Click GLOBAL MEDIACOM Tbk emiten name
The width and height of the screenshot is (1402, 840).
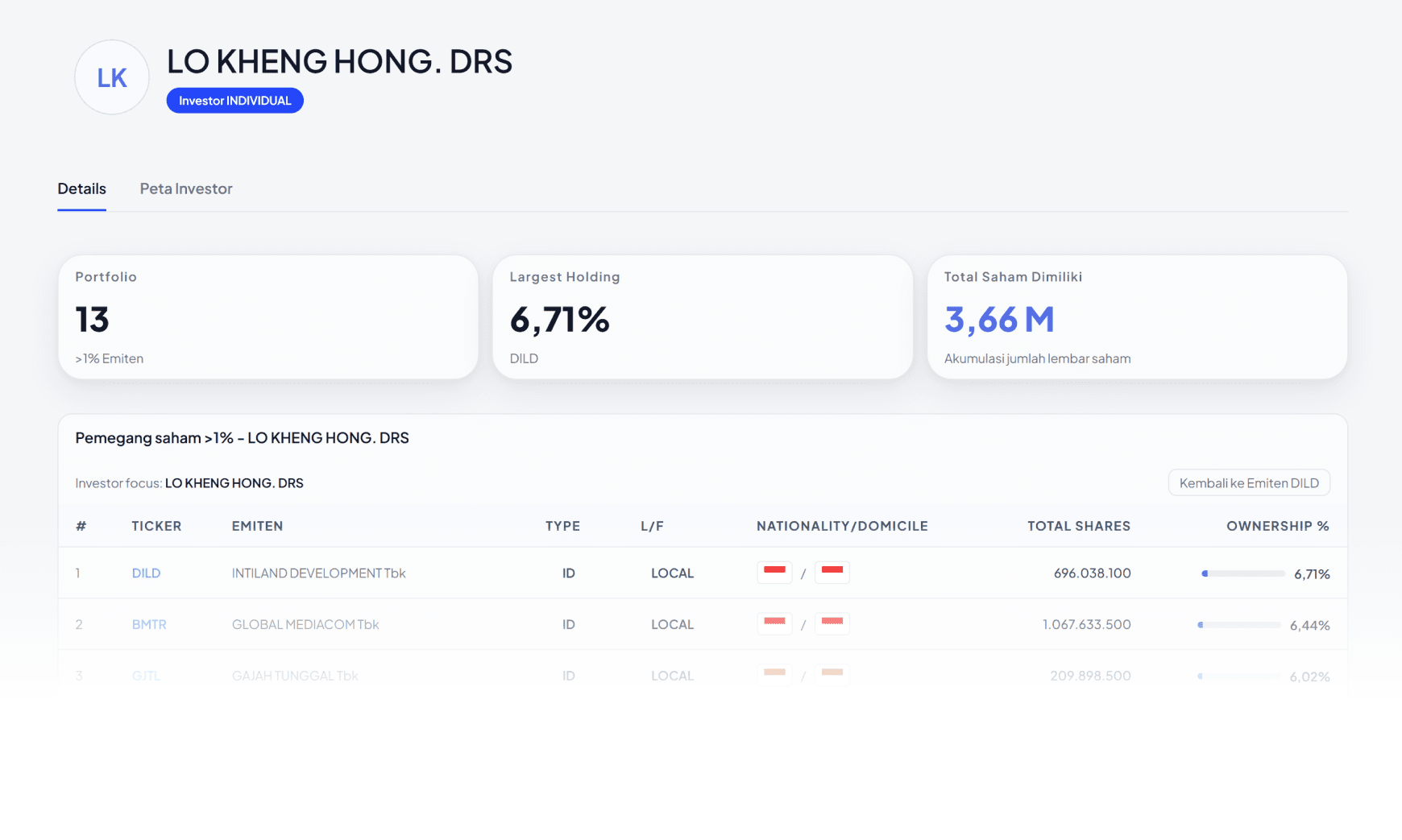(x=305, y=625)
